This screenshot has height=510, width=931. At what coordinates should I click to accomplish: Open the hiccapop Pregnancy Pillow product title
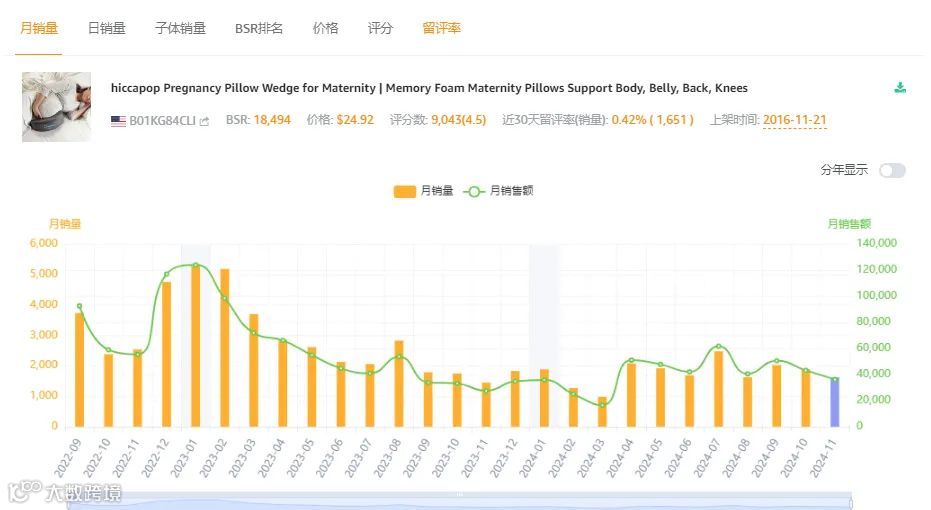pyautogui.click(x=429, y=88)
